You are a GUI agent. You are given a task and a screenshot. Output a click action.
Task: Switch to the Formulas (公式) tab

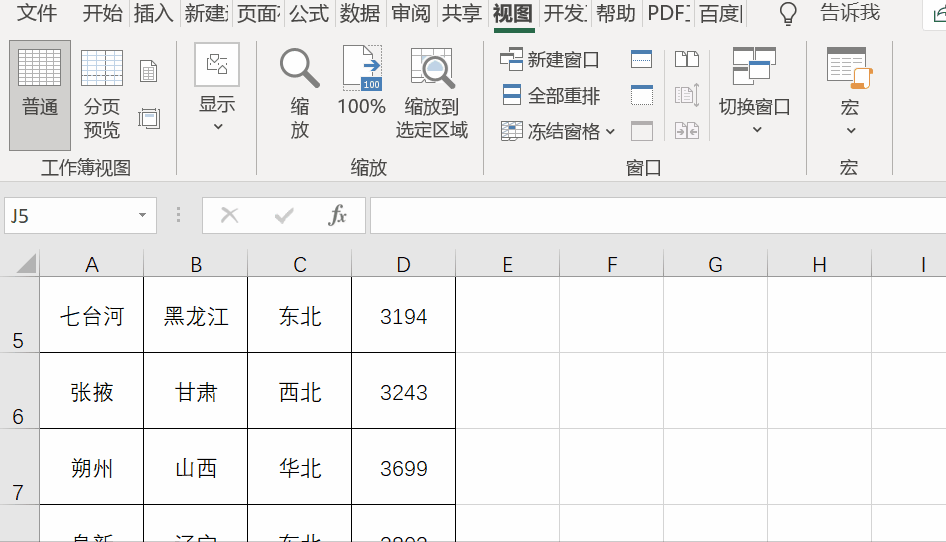[309, 13]
